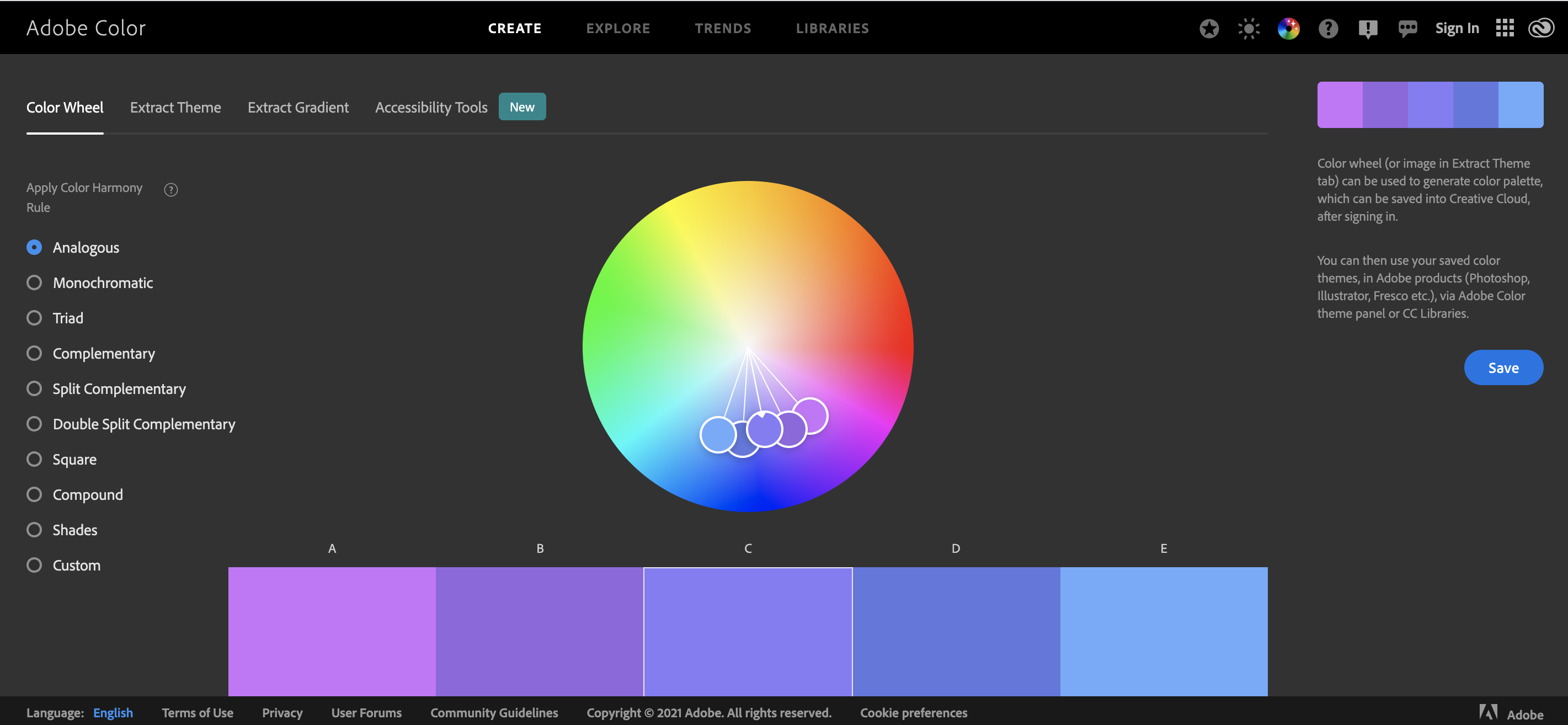Open the apps grid icon
1568x725 pixels.
[1505, 28]
